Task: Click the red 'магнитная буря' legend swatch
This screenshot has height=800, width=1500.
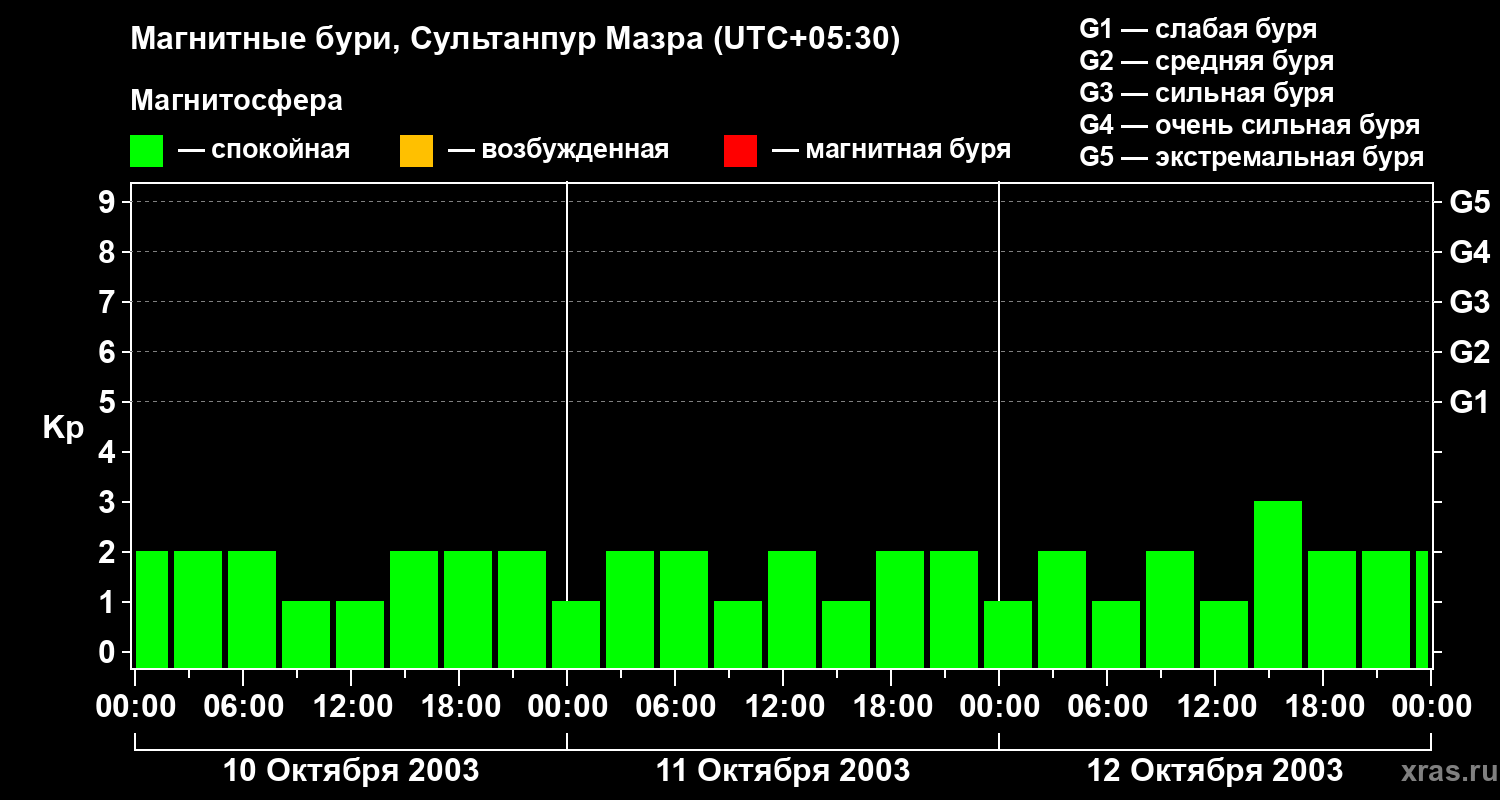Action: 740,151
